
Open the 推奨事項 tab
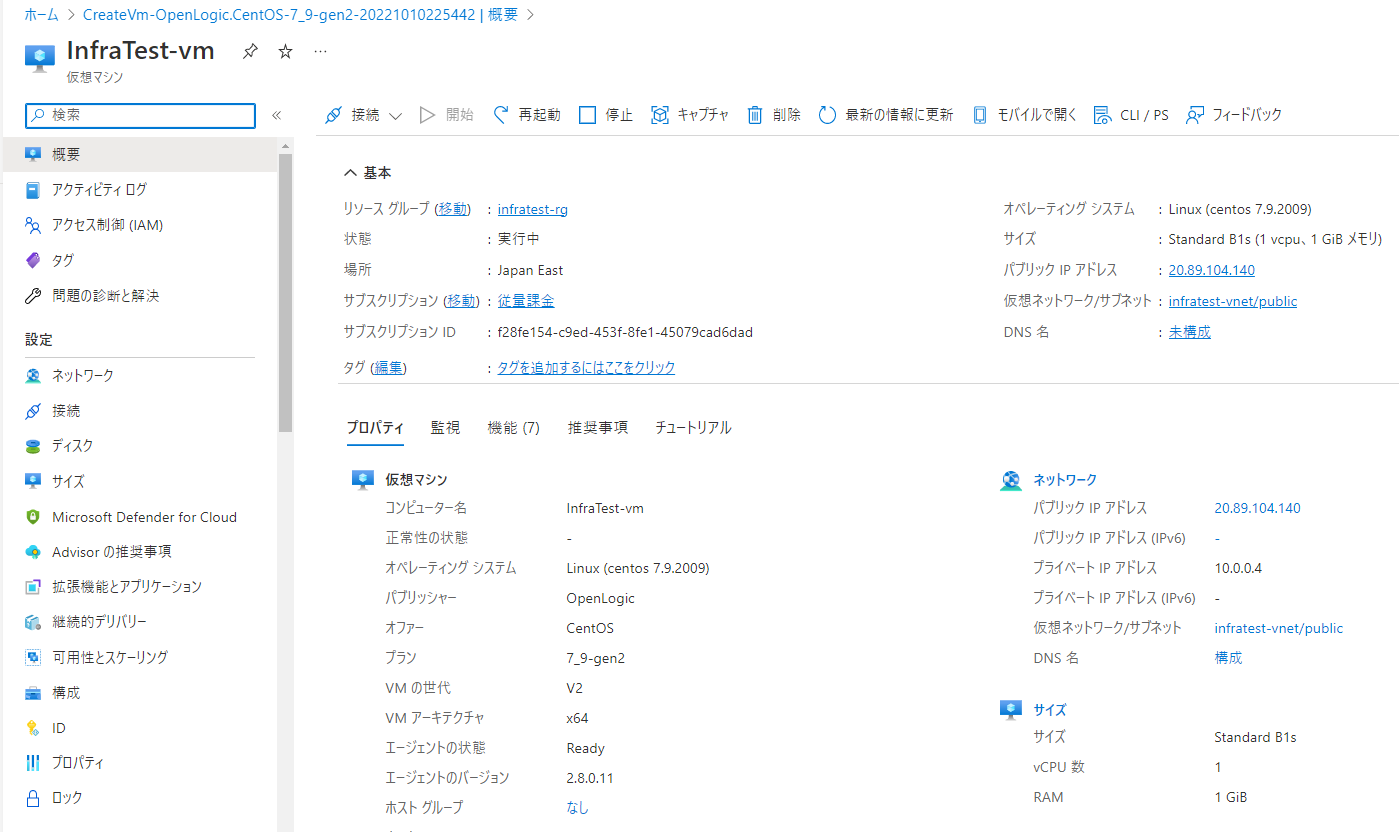pos(598,428)
